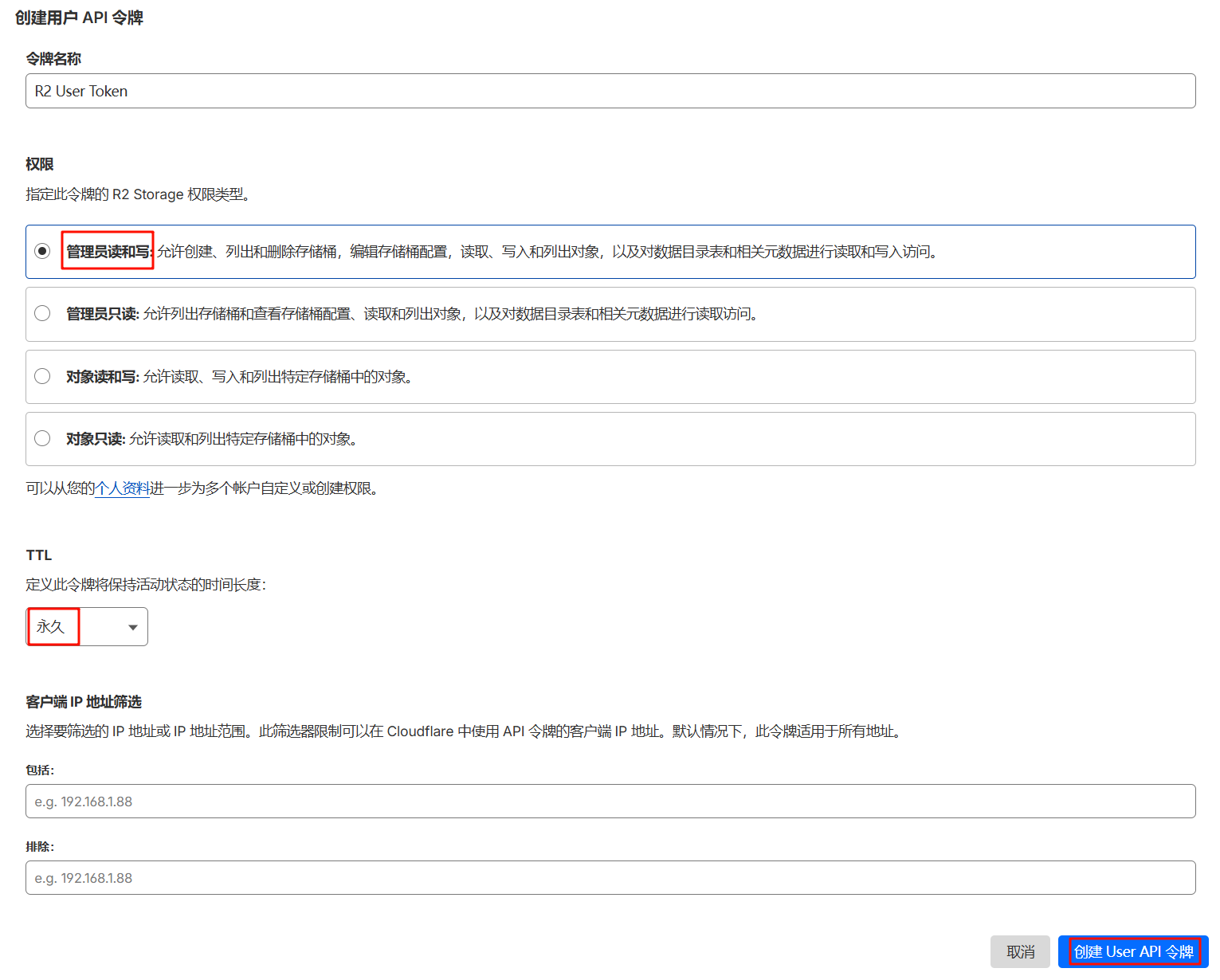The image size is (1220, 980).
Task: Click the 令牌名称 field label
Action: (x=53, y=59)
